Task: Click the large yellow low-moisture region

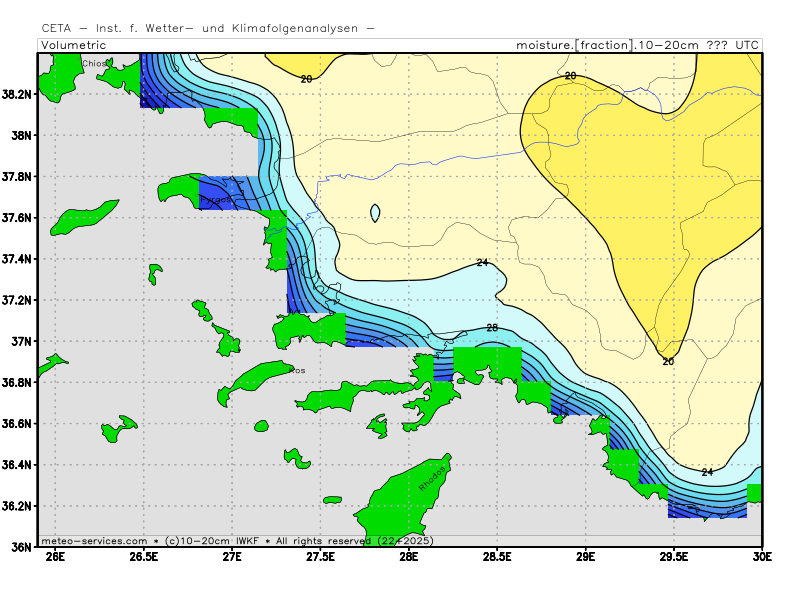Action: [x=640, y=170]
